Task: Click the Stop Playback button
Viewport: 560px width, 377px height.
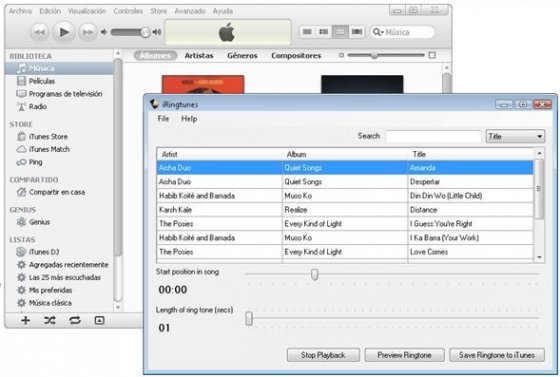Action: tap(323, 355)
